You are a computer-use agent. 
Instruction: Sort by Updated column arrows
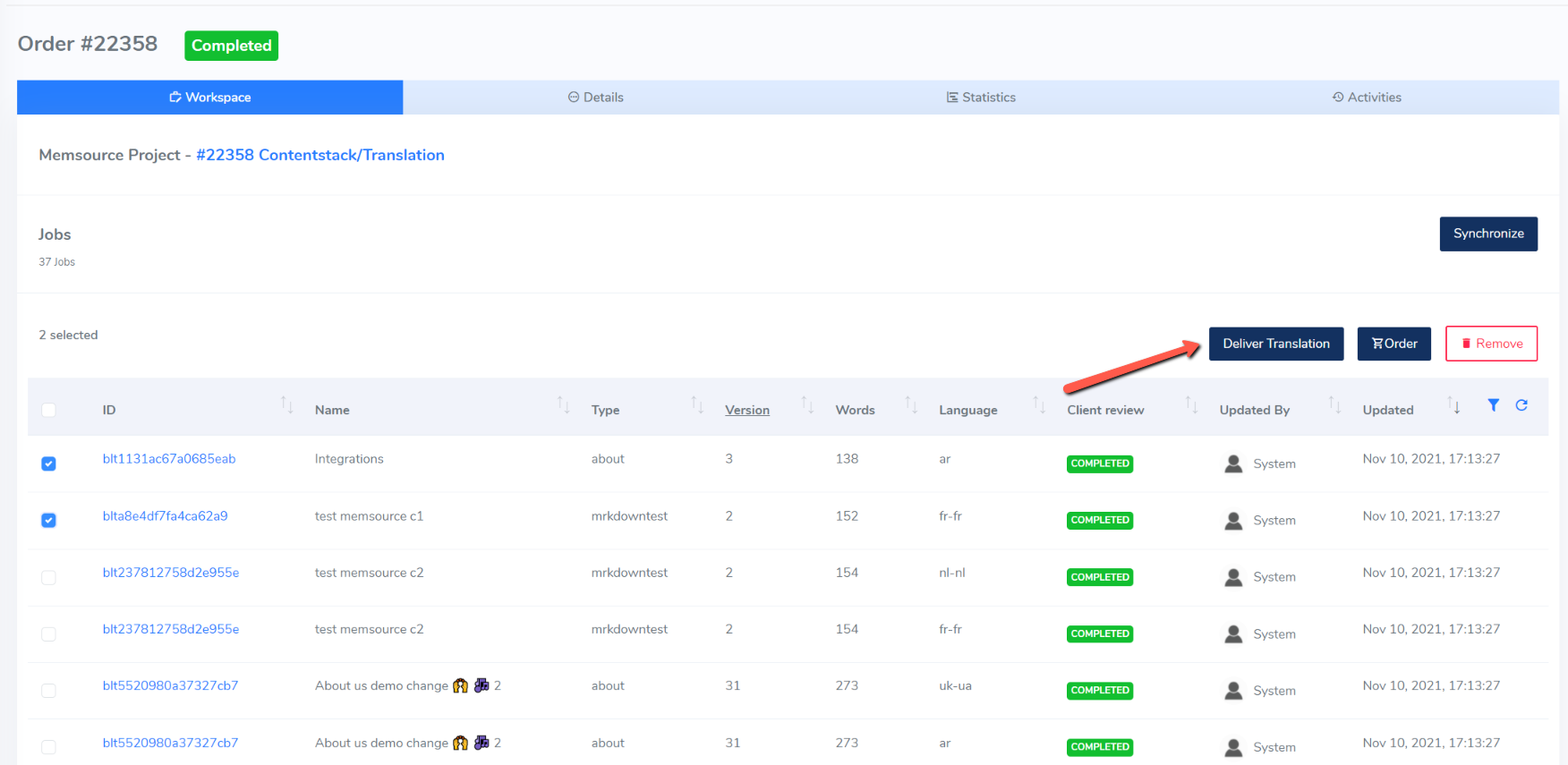coord(1453,404)
